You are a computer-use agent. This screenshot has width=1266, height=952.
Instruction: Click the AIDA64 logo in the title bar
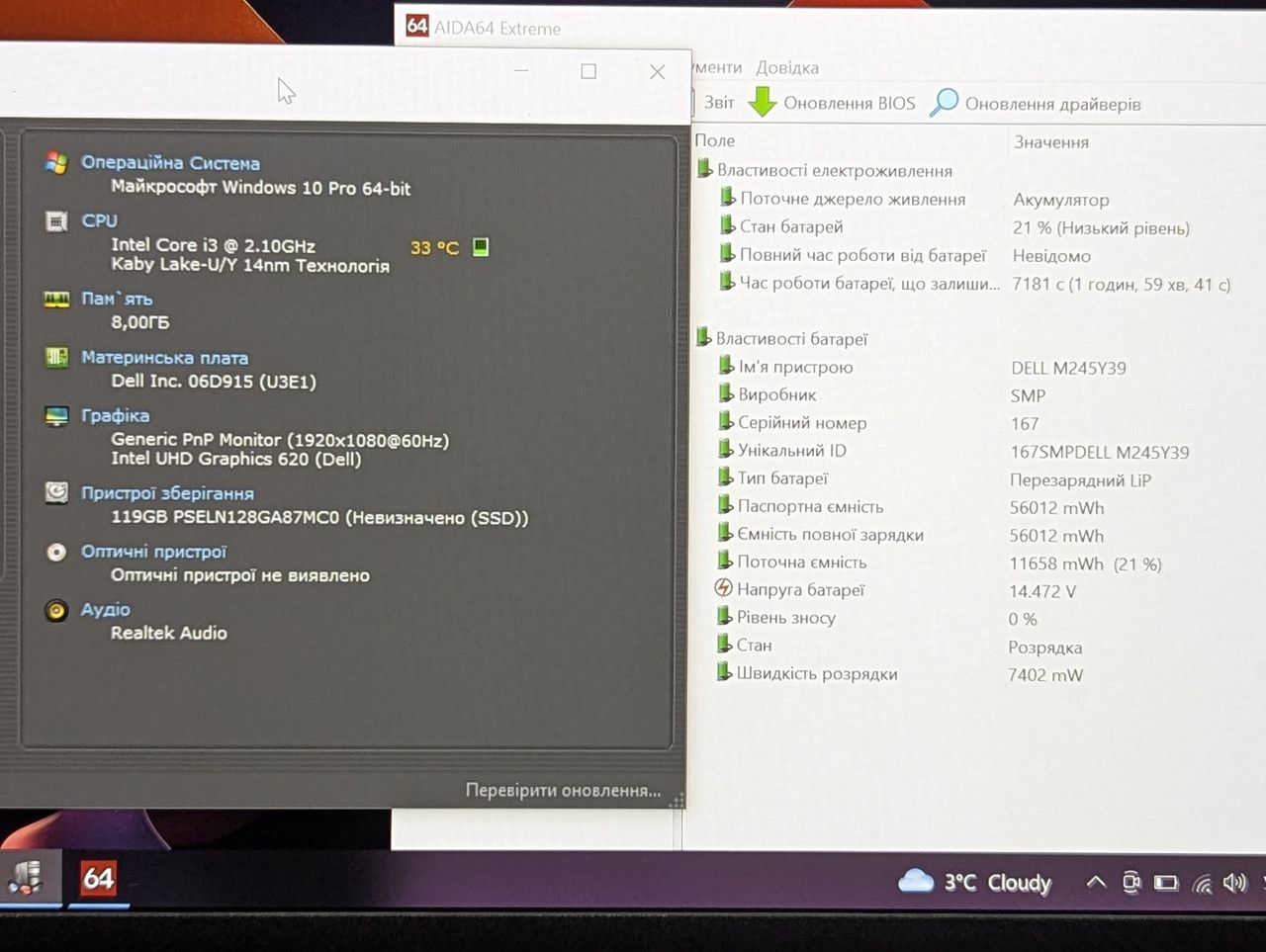point(417,27)
